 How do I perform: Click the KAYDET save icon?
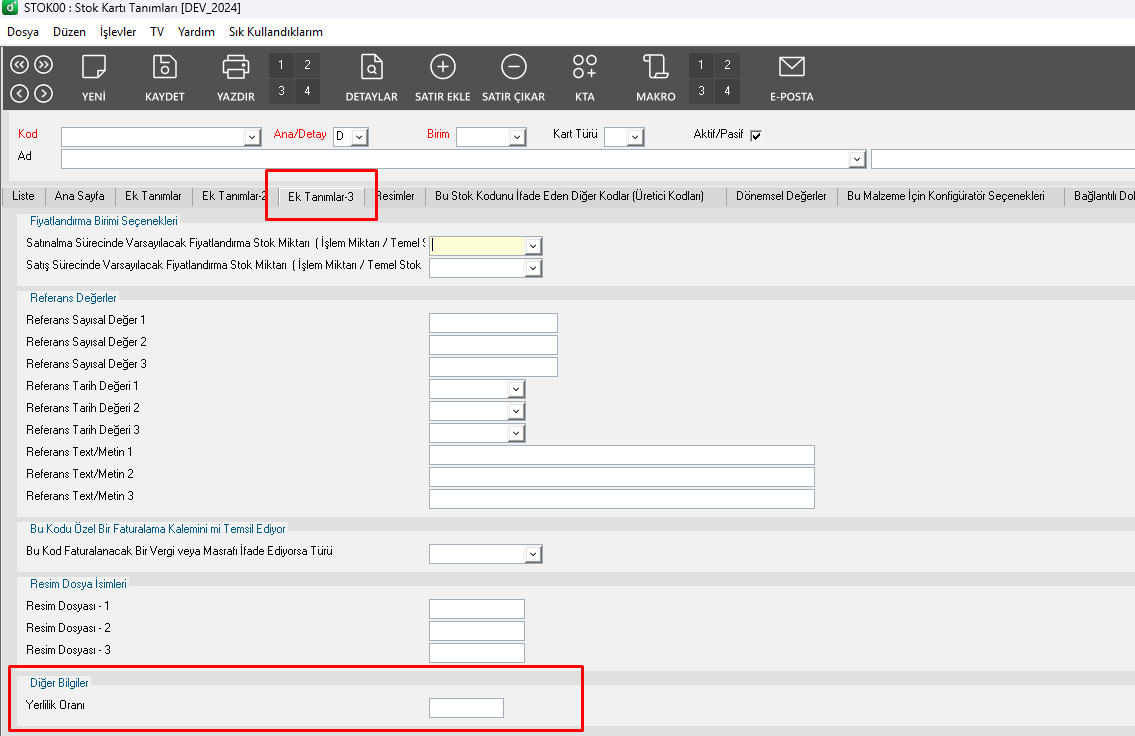coord(164,68)
